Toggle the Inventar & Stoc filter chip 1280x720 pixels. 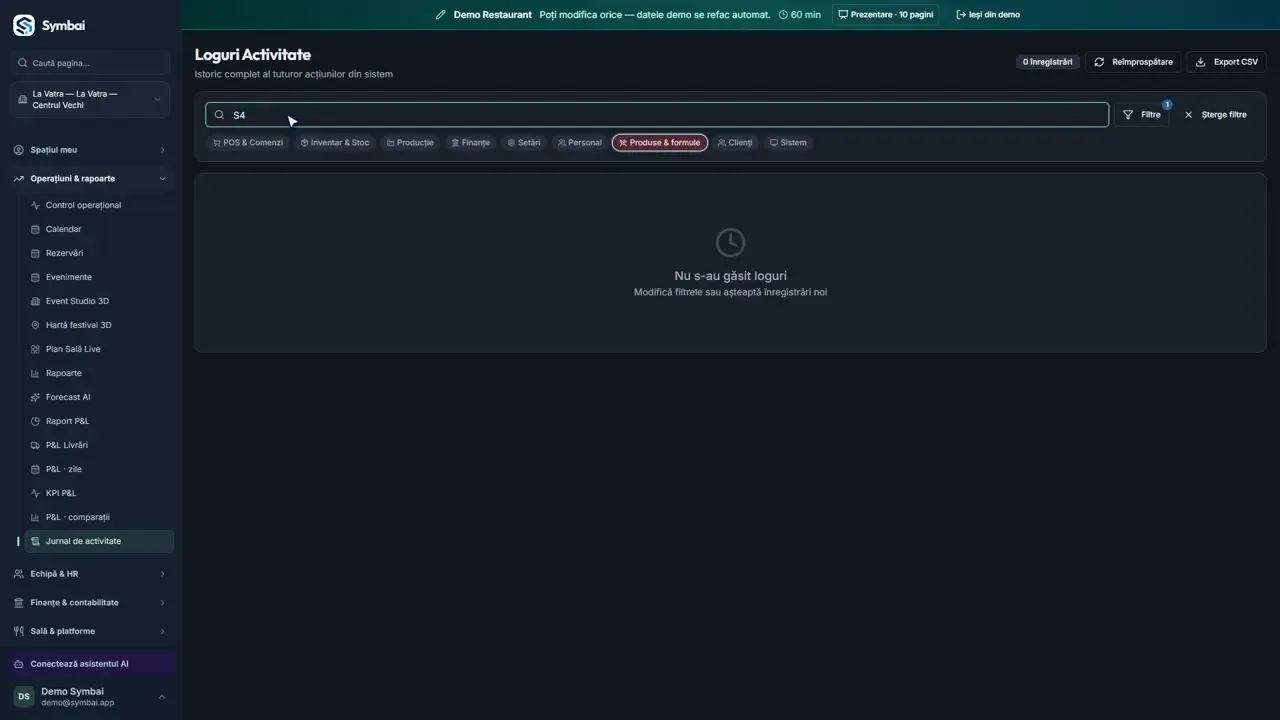pos(335,143)
